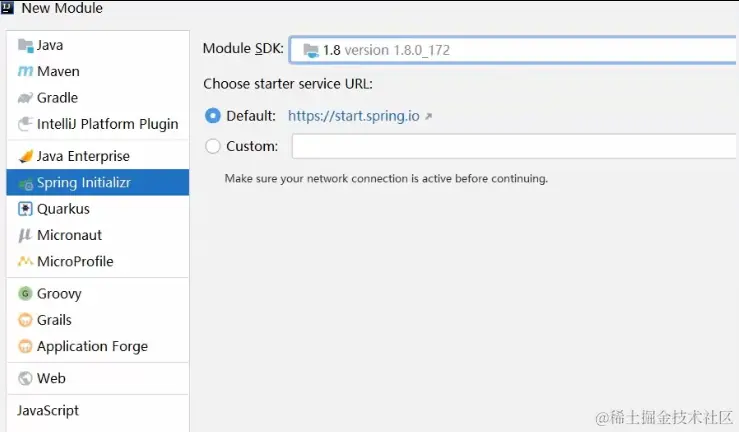Viewport: 739px width, 432px height.
Task: Click the New Module window icon
Action: click(x=8, y=8)
